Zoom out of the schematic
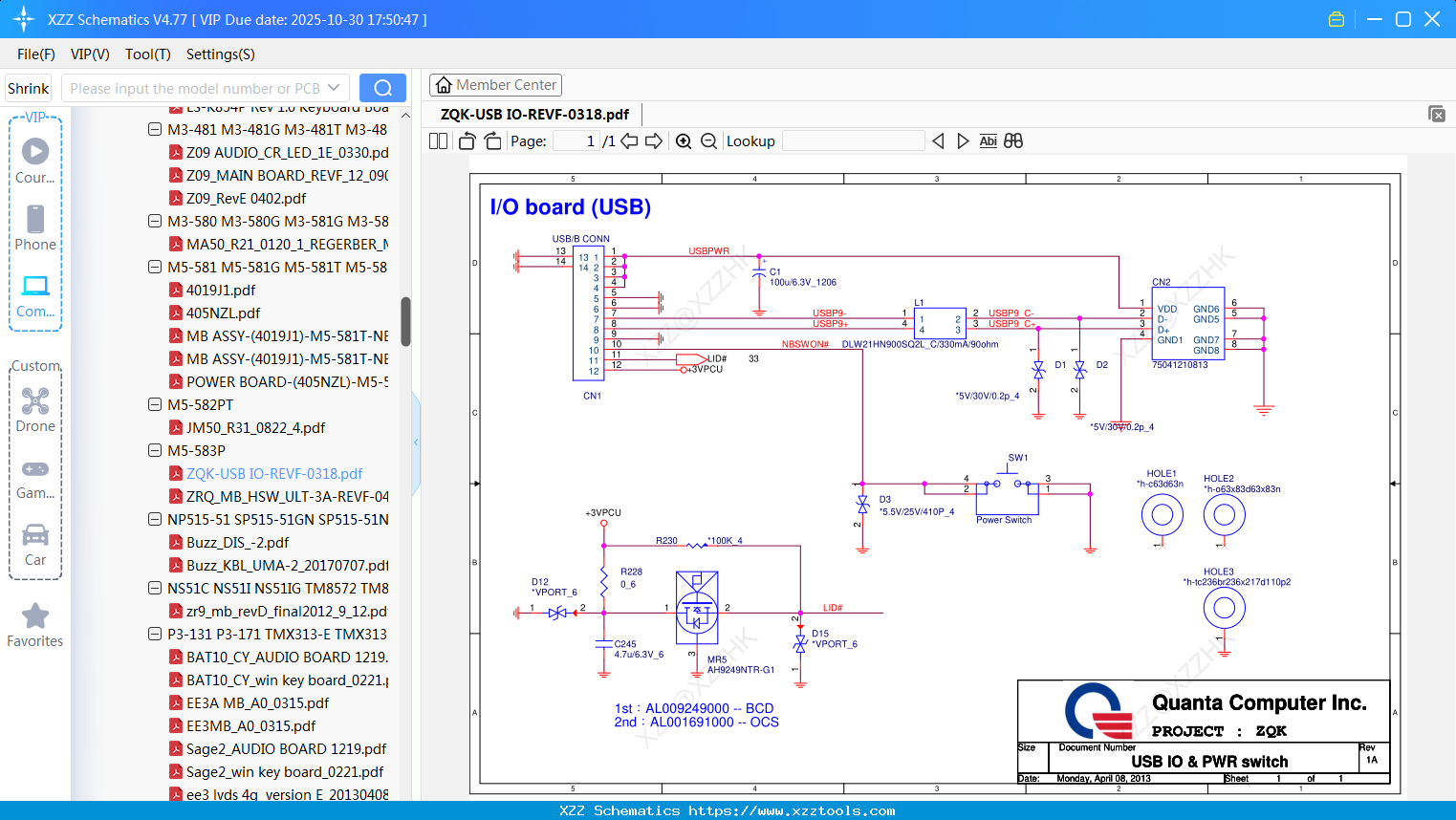1456x820 pixels. [708, 140]
